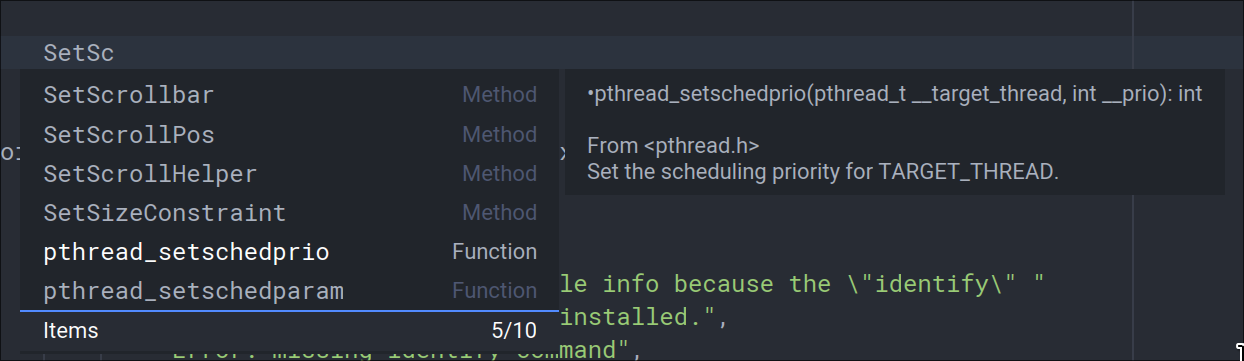
Task: Click the pthread_setschedprio signature in the docs popup
Action: [895, 95]
